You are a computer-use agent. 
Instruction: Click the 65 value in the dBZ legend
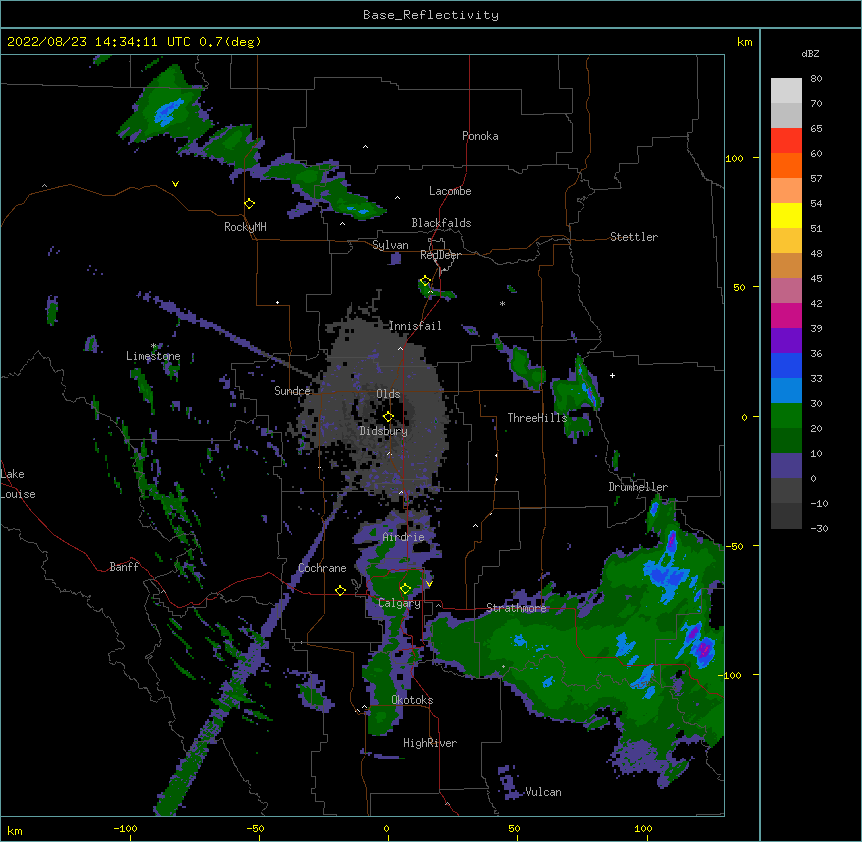[816, 129]
